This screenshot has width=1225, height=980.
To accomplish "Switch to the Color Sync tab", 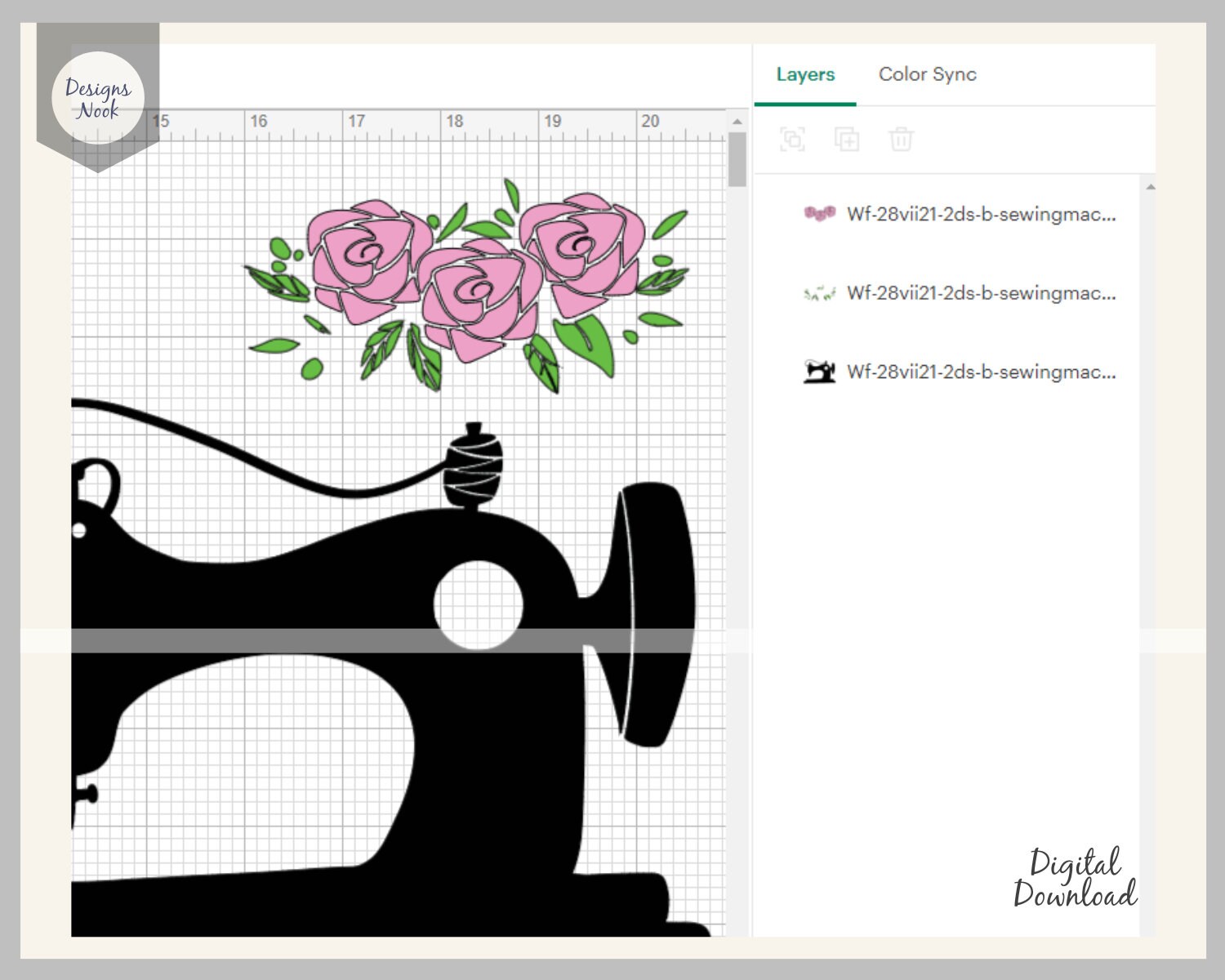I will click(927, 74).
